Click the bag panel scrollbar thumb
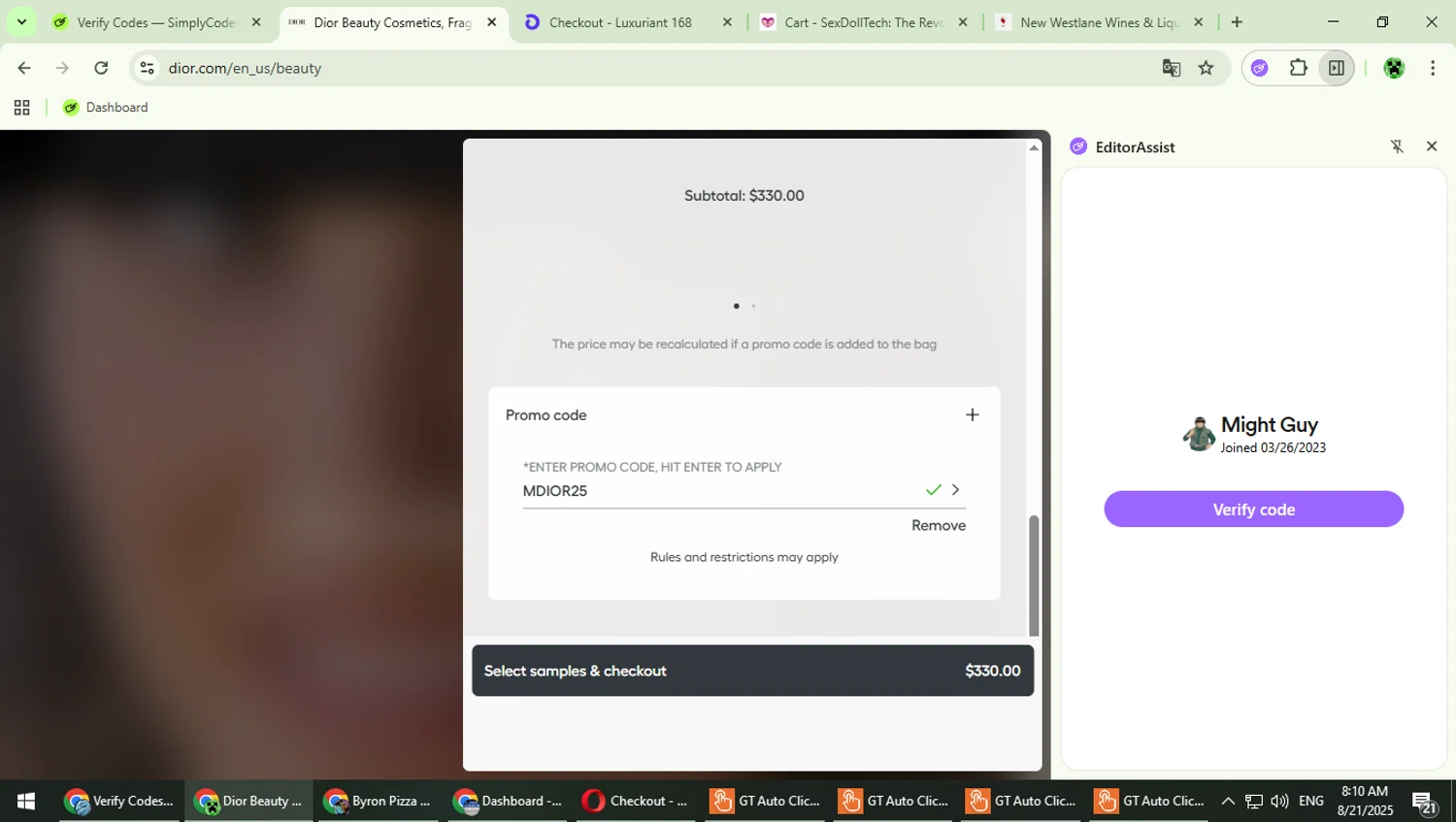 (x=1034, y=575)
